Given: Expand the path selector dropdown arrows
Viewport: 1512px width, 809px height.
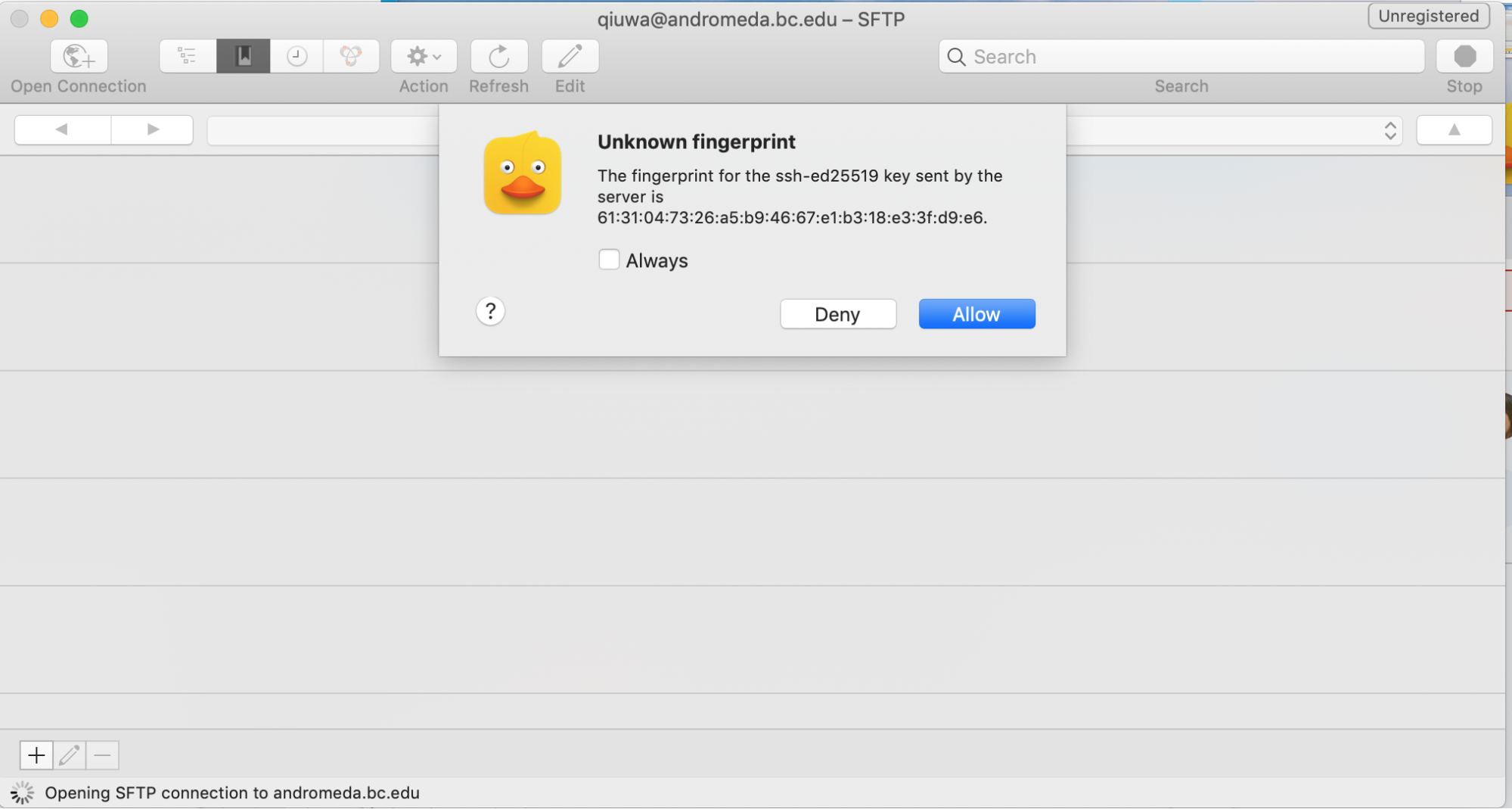Looking at the screenshot, I should [x=1389, y=130].
